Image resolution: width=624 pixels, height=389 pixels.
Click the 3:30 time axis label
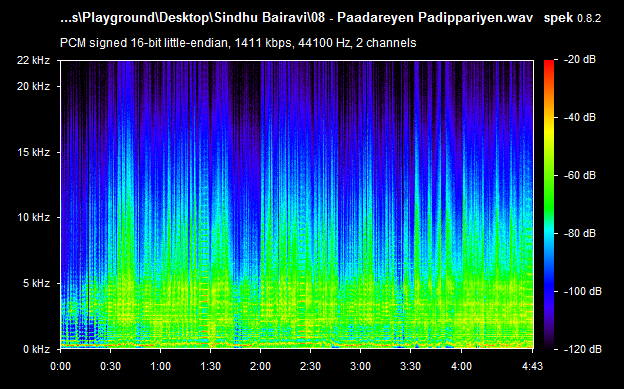click(x=411, y=366)
